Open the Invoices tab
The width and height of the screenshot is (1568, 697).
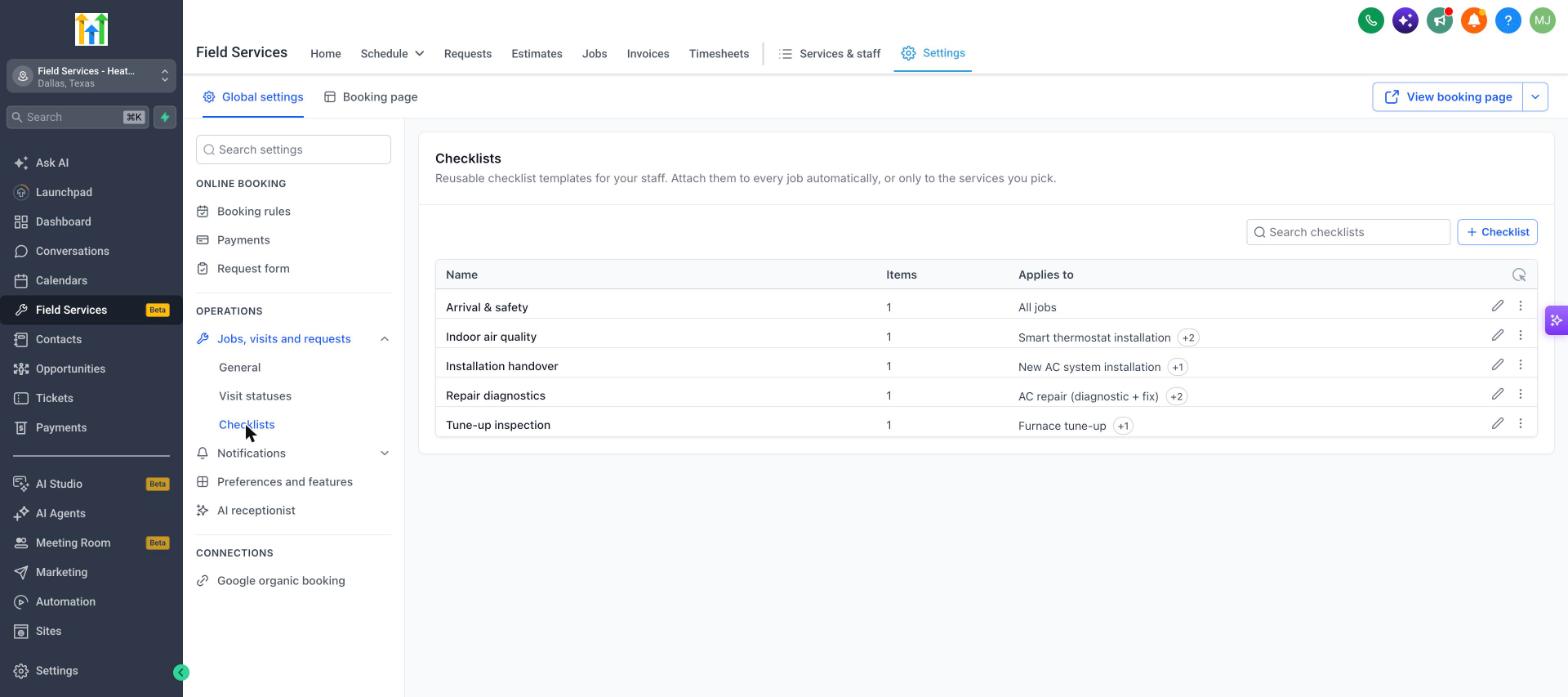tap(648, 54)
